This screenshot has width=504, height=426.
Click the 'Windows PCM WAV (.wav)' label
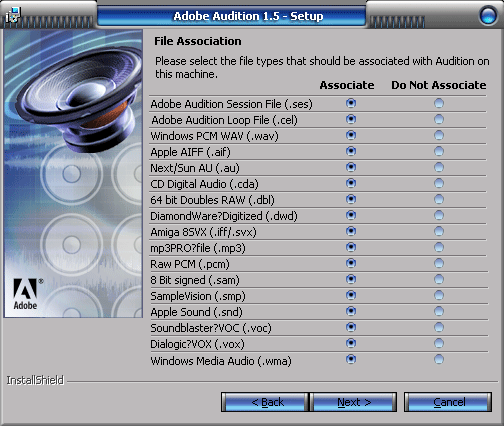(x=214, y=136)
